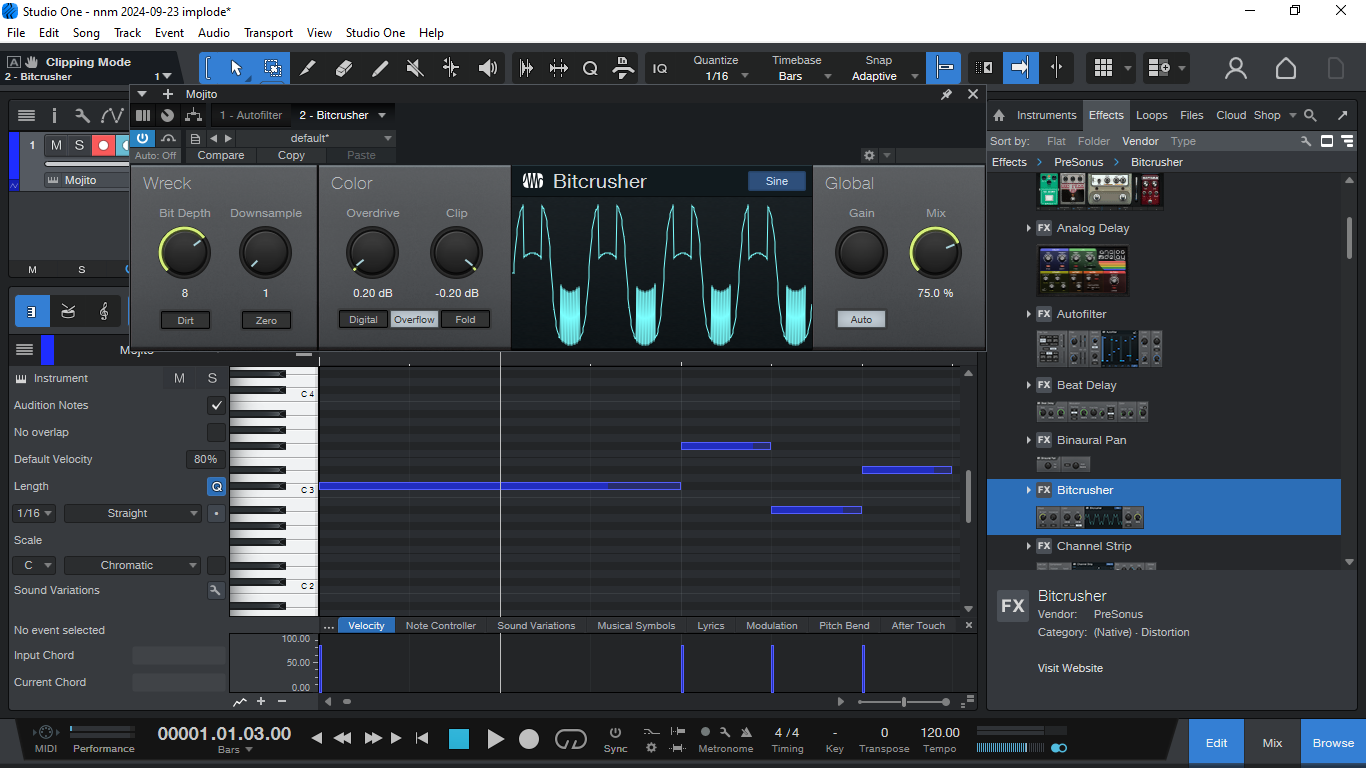Viewport: 1366px width, 768px height.
Task: Solo track 1 with S button
Action: pyautogui.click(x=79, y=145)
